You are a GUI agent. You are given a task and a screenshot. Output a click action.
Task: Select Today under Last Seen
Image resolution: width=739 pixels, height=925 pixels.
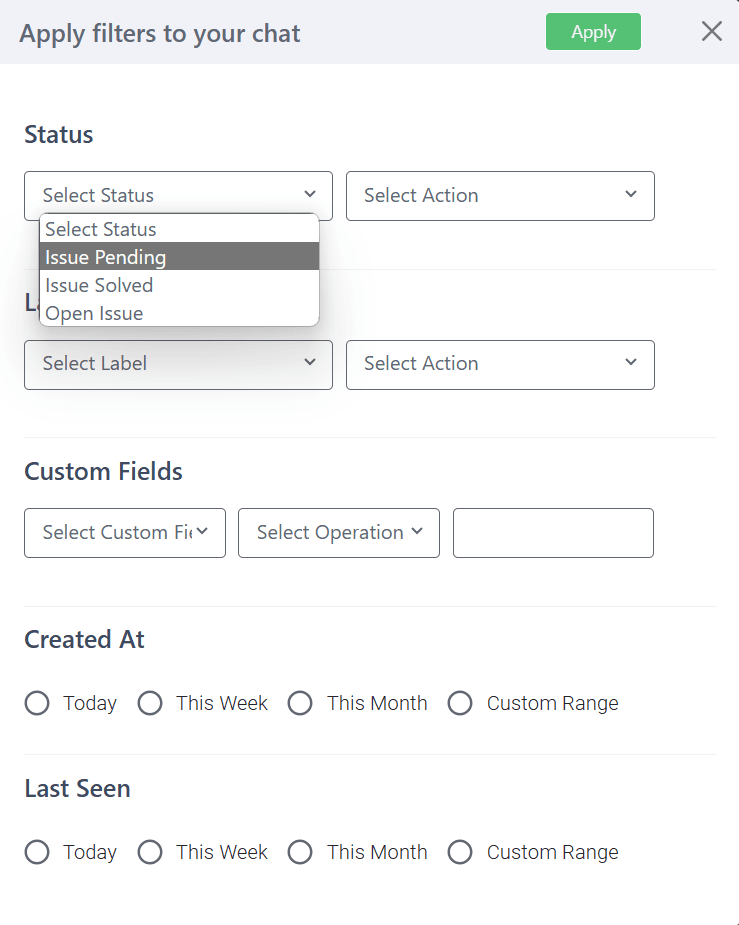(37, 852)
